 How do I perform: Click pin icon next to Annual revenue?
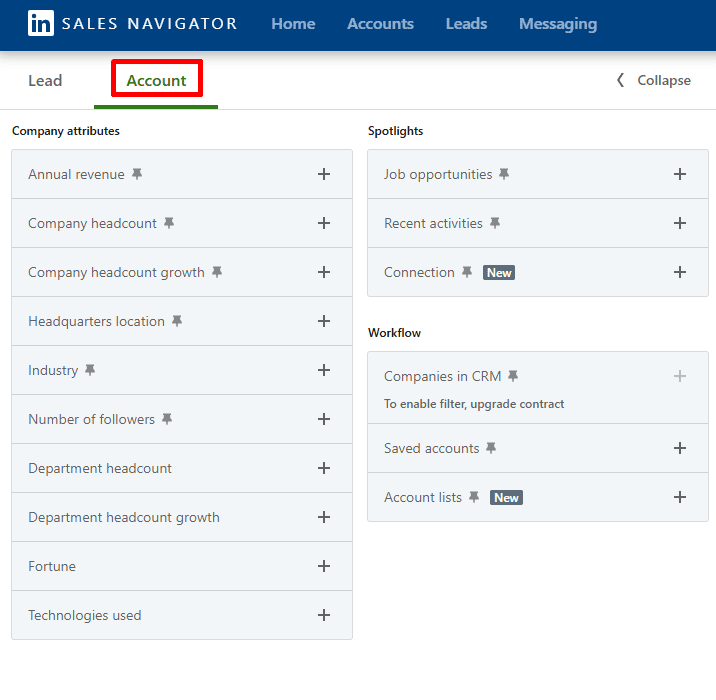pyautogui.click(x=137, y=174)
